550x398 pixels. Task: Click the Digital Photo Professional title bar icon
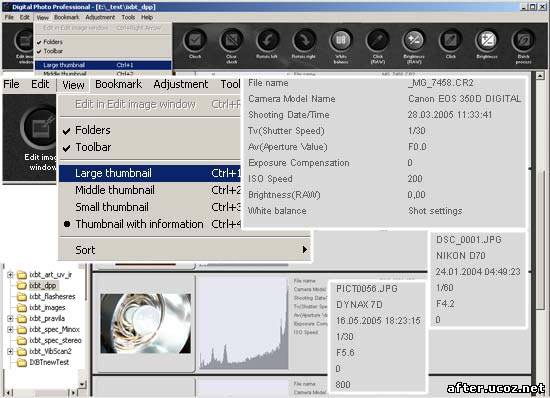click(x=6, y=7)
